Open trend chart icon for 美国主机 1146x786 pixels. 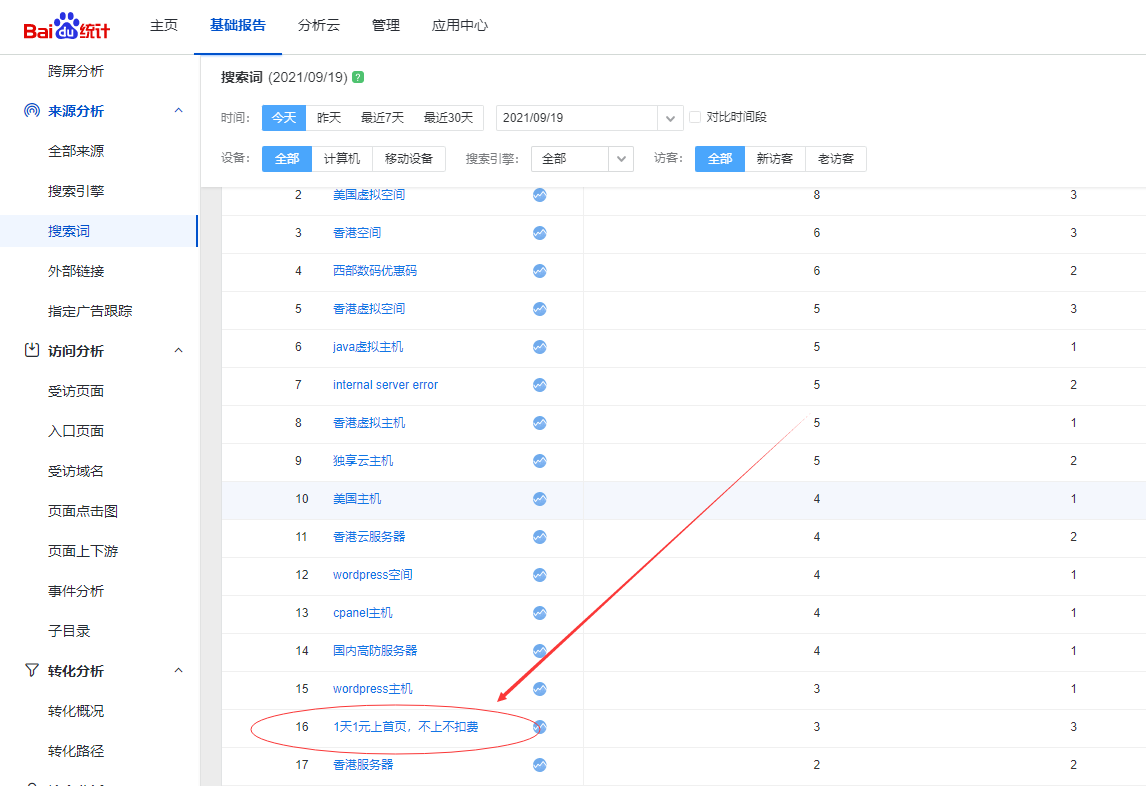click(x=539, y=499)
